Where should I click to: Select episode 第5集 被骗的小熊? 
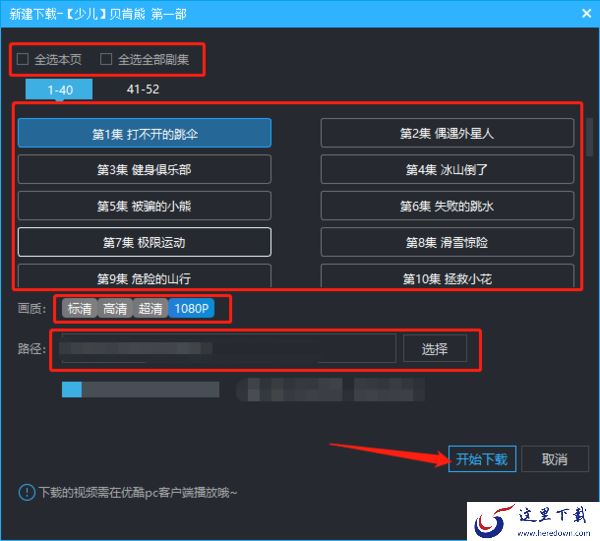[x=145, y=206]
